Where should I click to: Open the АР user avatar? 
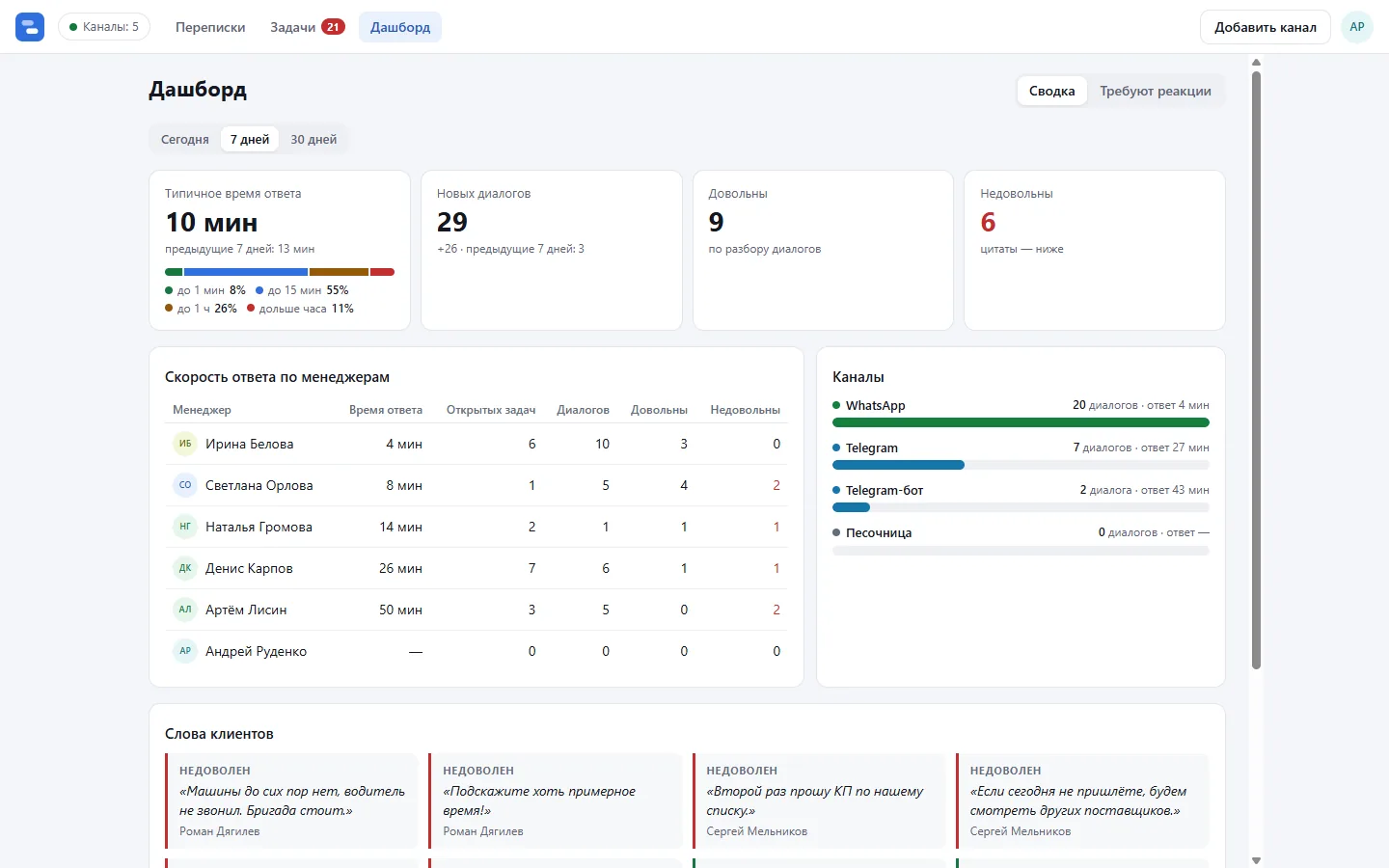click(1357, 27)
